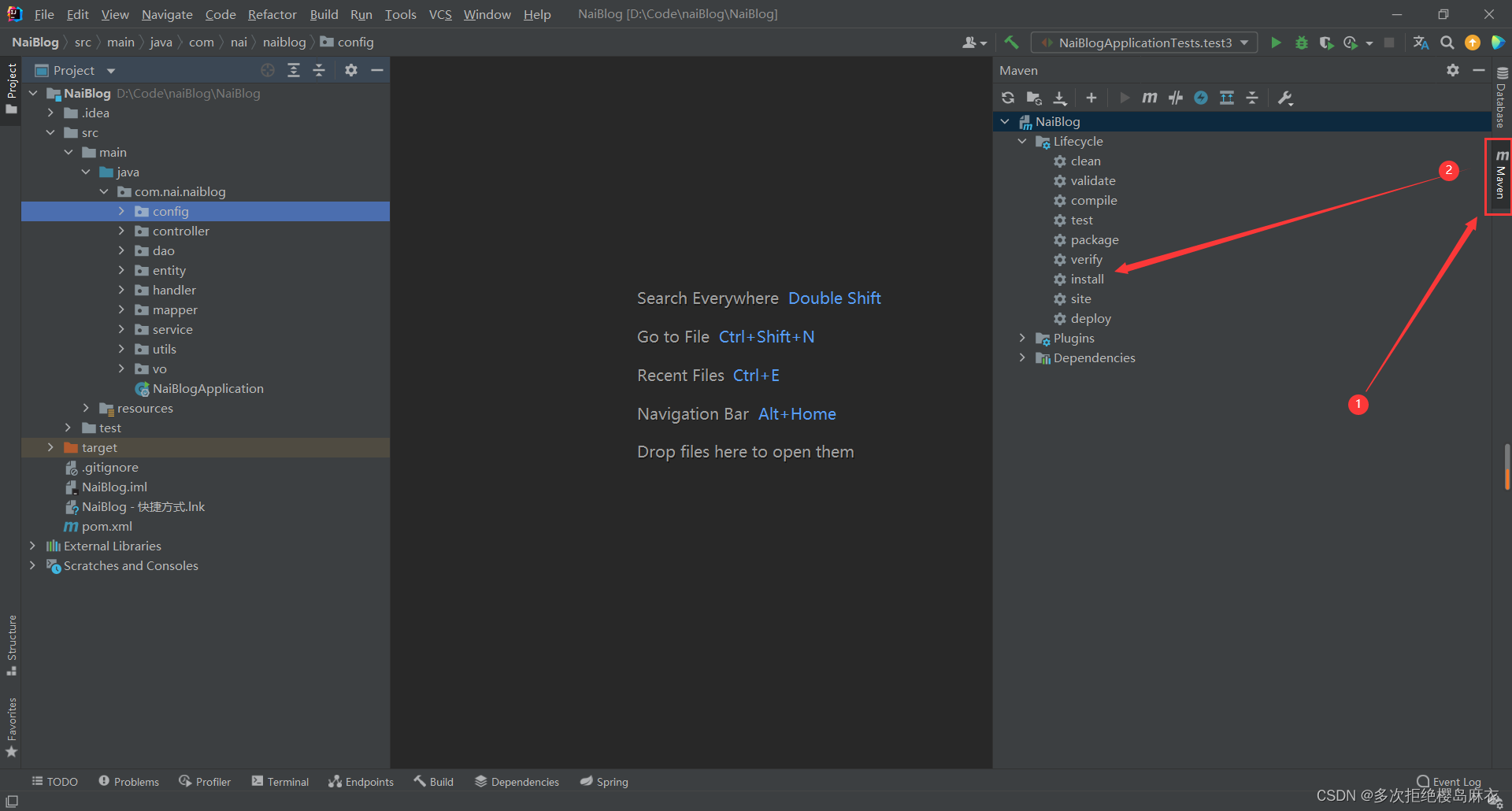The image size is (1512, 811).
Task: Click the Build Project hammer icon
Action: click(x=1012, y=43)
